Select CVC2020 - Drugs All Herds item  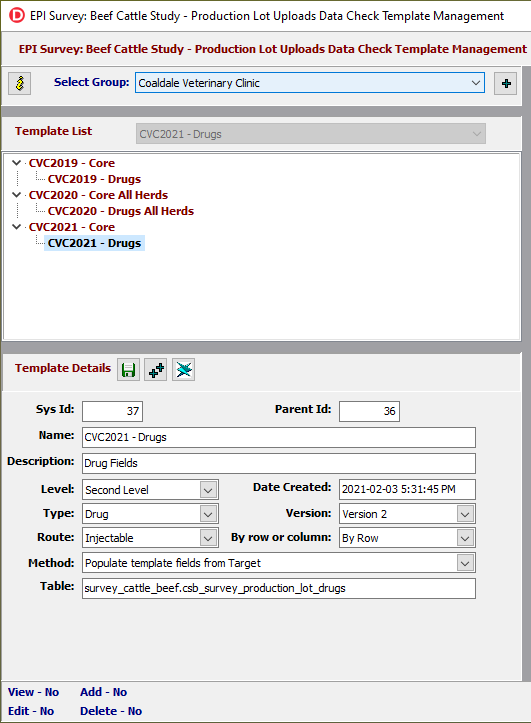point(121,211)
